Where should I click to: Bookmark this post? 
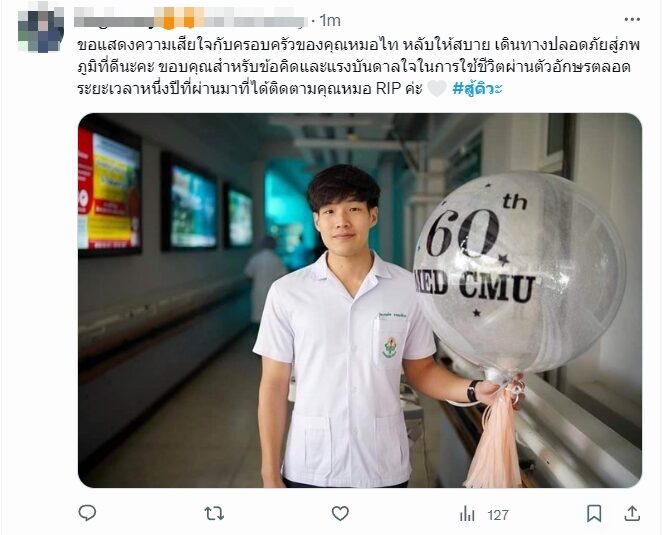(594, 513)
